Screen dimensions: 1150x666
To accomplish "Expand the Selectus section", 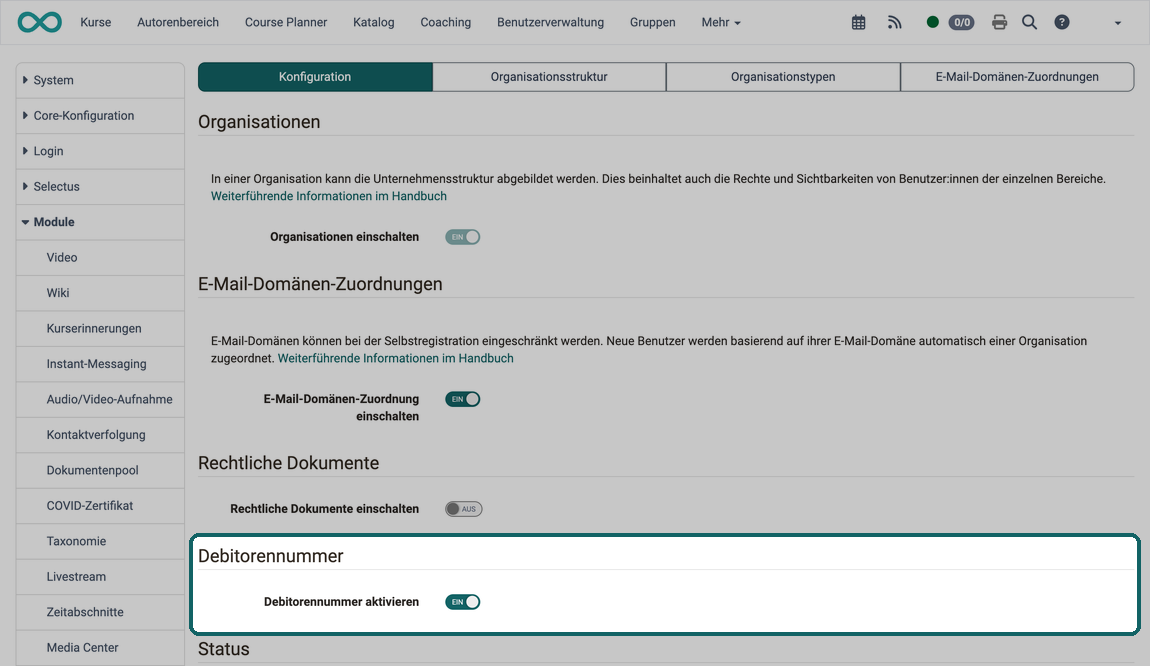I will pos(100,186).
